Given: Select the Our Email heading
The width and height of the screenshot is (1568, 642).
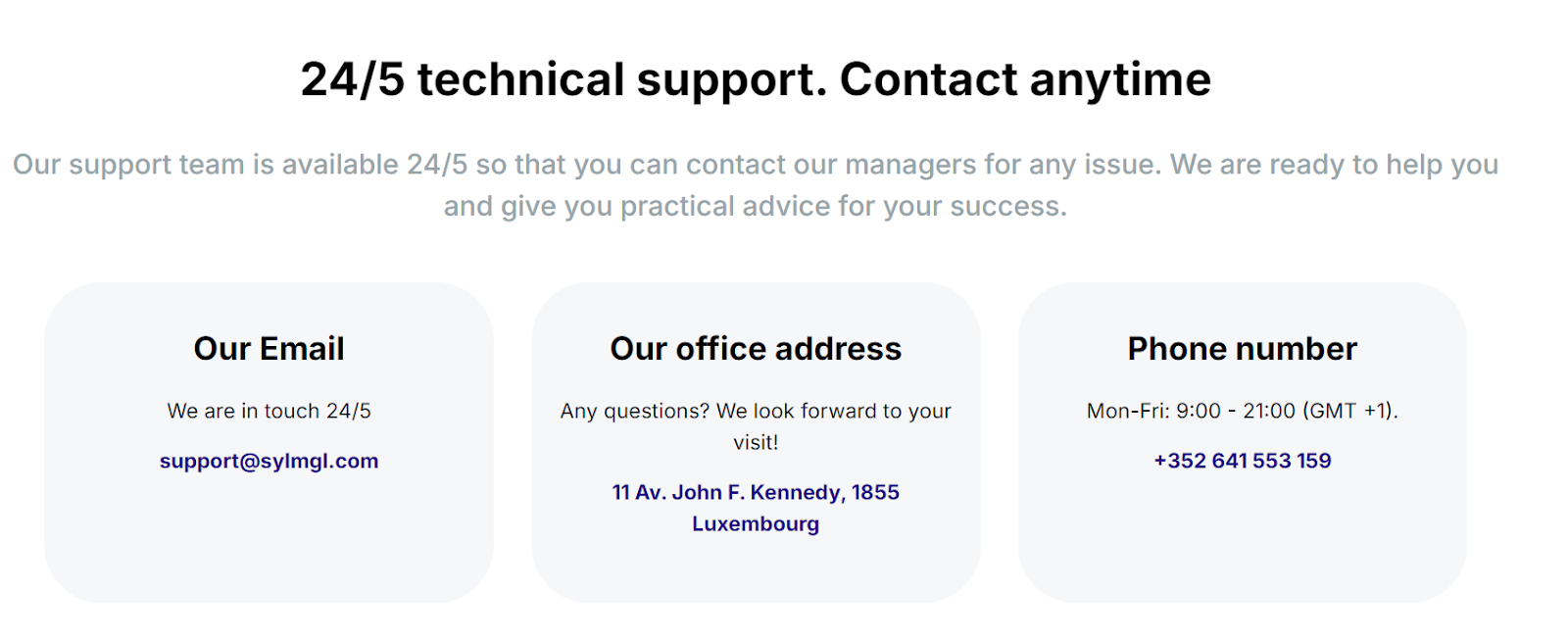Looking at the screenshot, I should (x=269, y=349).
